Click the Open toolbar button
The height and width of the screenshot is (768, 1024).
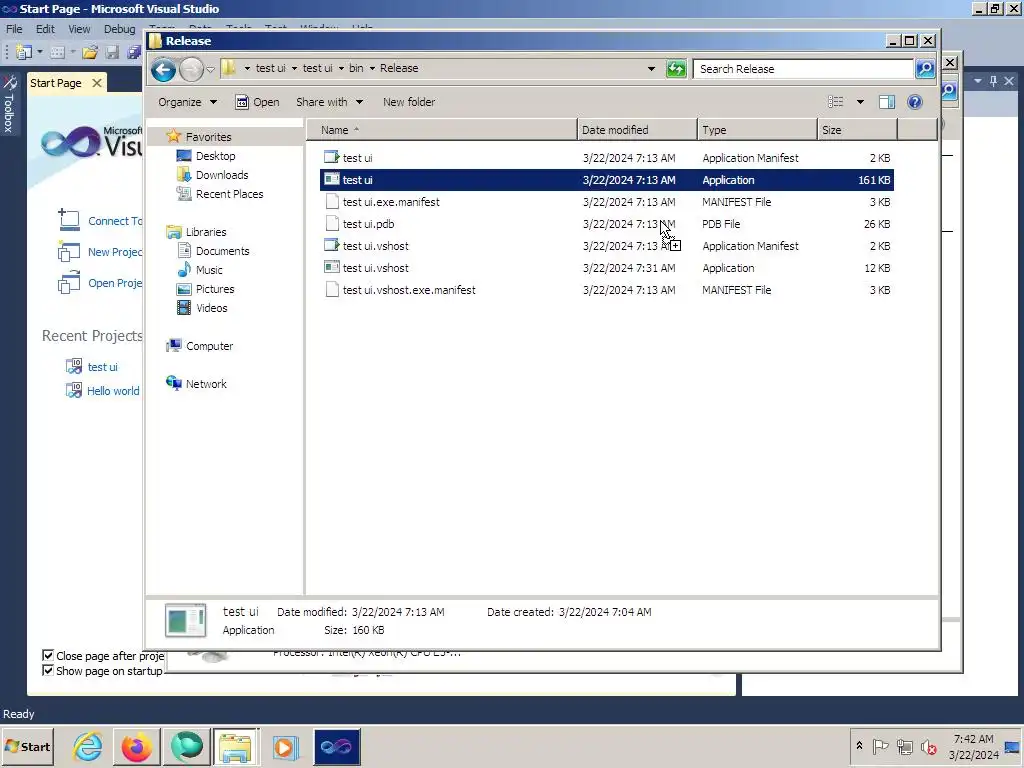257,102
